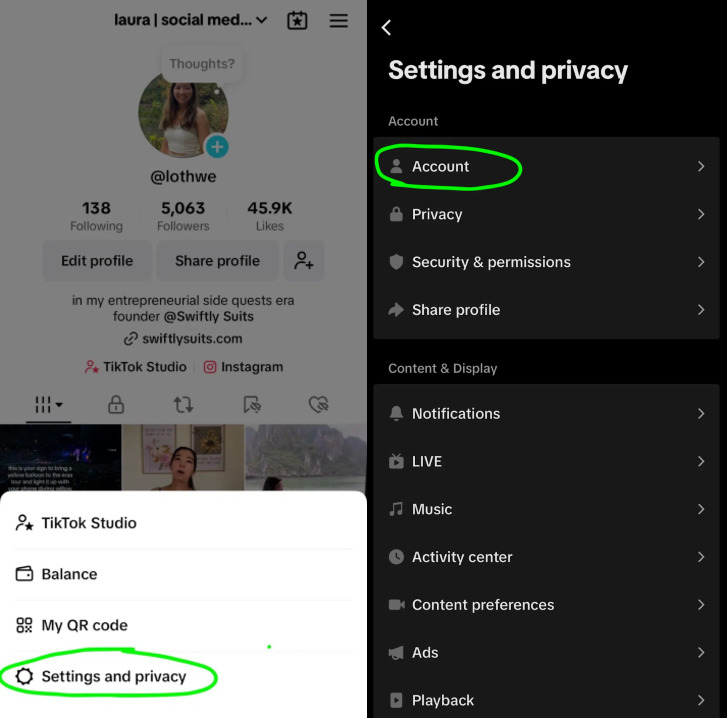
Task: Tap the blue plus on avatar
Action: pyautogui.click(x=217, y=148)
